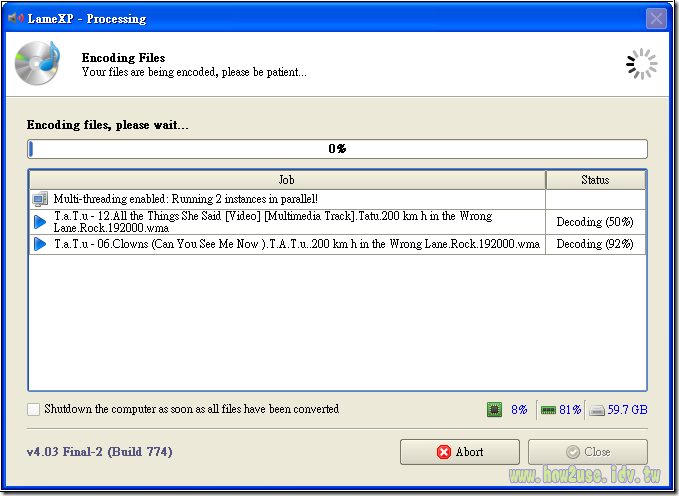Click the blue play icon for Clowns track
Image resolution: width=679 pixels, height=496 pixels.
(x=40, y=244)
